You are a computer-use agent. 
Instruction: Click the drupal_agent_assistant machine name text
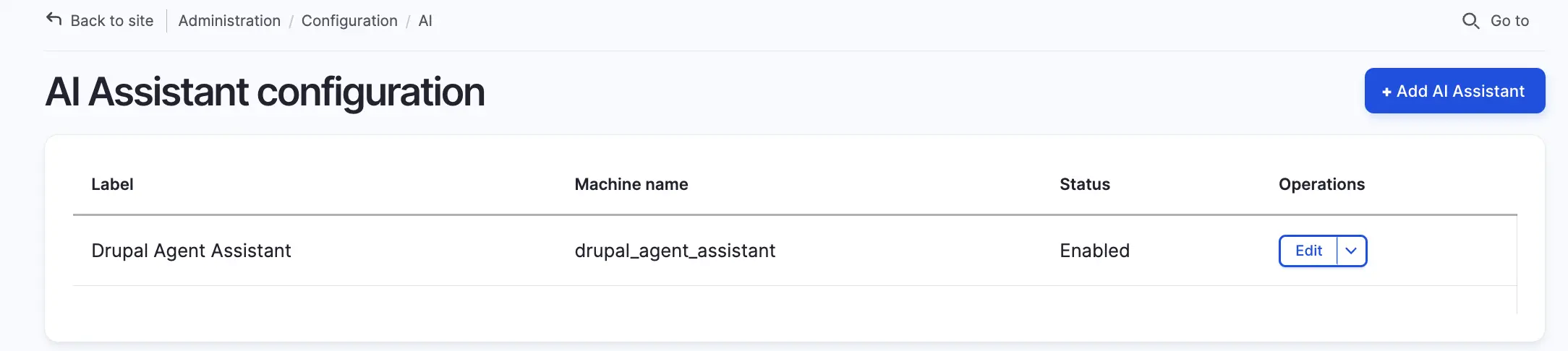pyautogui.click(x=675, y=251)
